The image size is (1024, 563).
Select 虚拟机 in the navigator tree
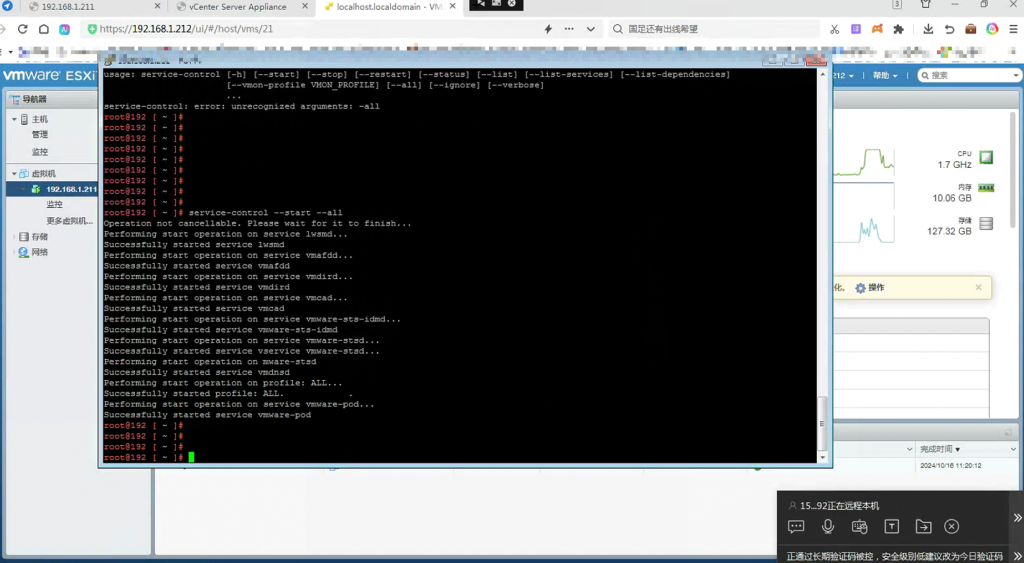[x=43, y=174]
